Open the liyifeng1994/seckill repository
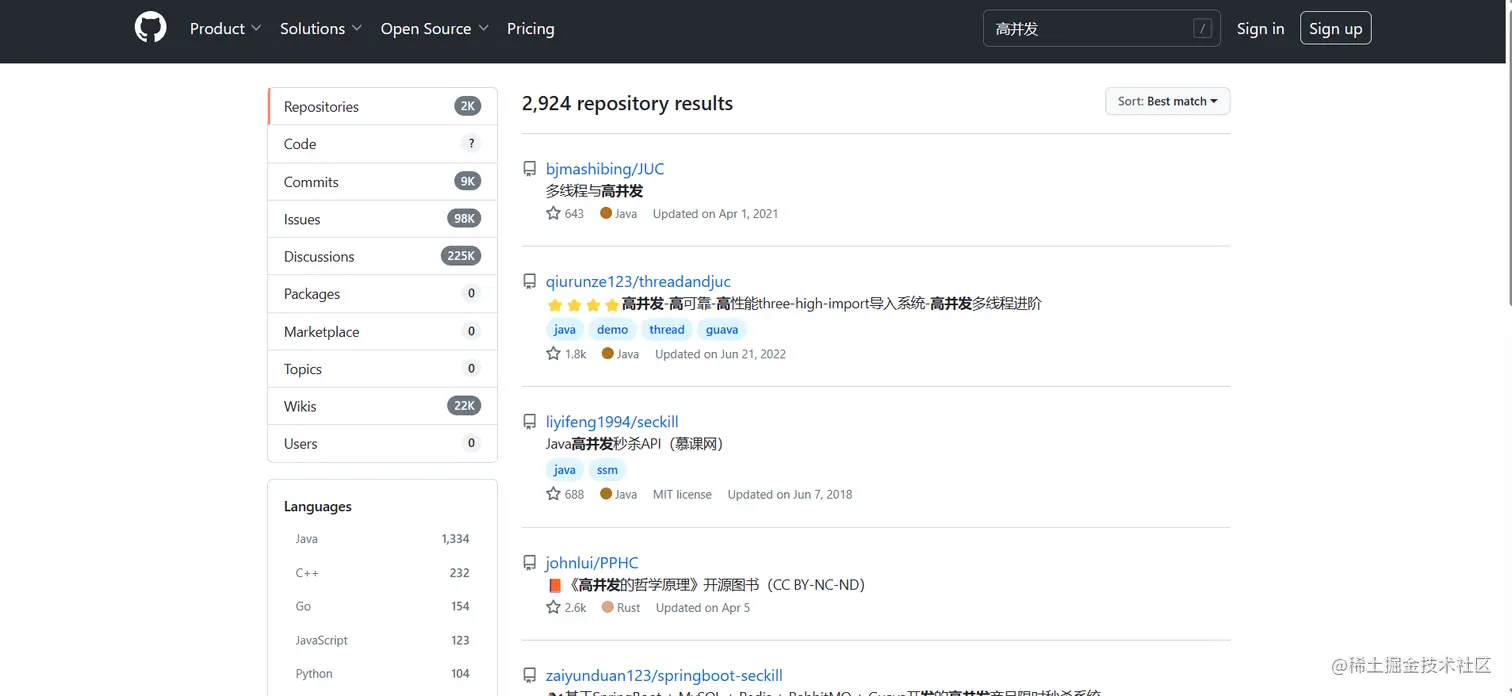 tap(612, 422)
